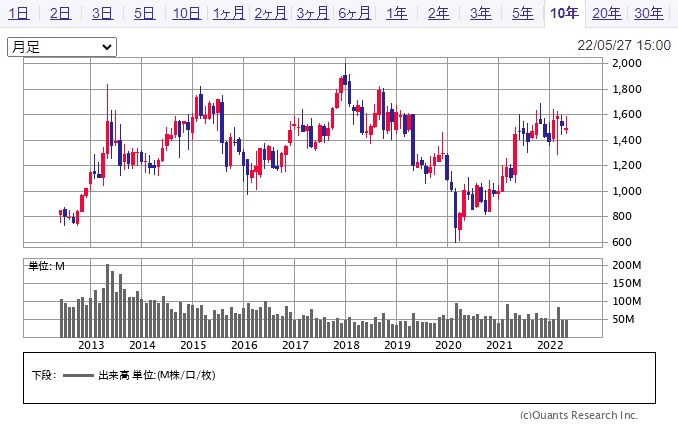The height and width of the screenshot is (428, 678).
Task: Select the 1日 time range tab
Action: coord(19,14)
